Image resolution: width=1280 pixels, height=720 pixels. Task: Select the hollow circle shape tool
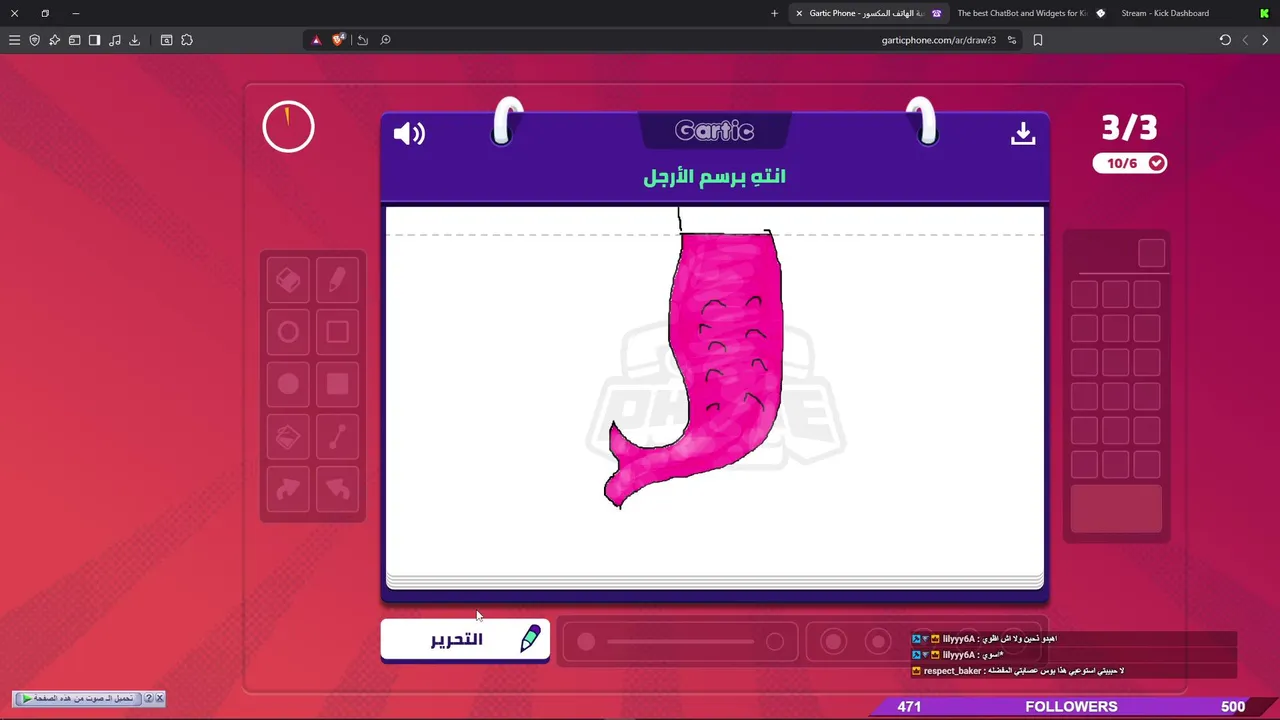point(288,332)
